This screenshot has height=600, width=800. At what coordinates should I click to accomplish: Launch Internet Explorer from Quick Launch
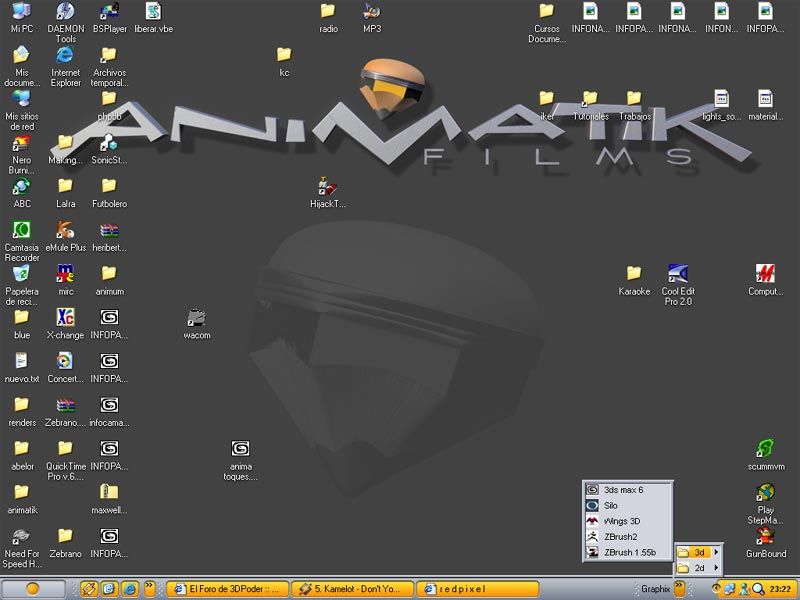(x=130, y=589)
